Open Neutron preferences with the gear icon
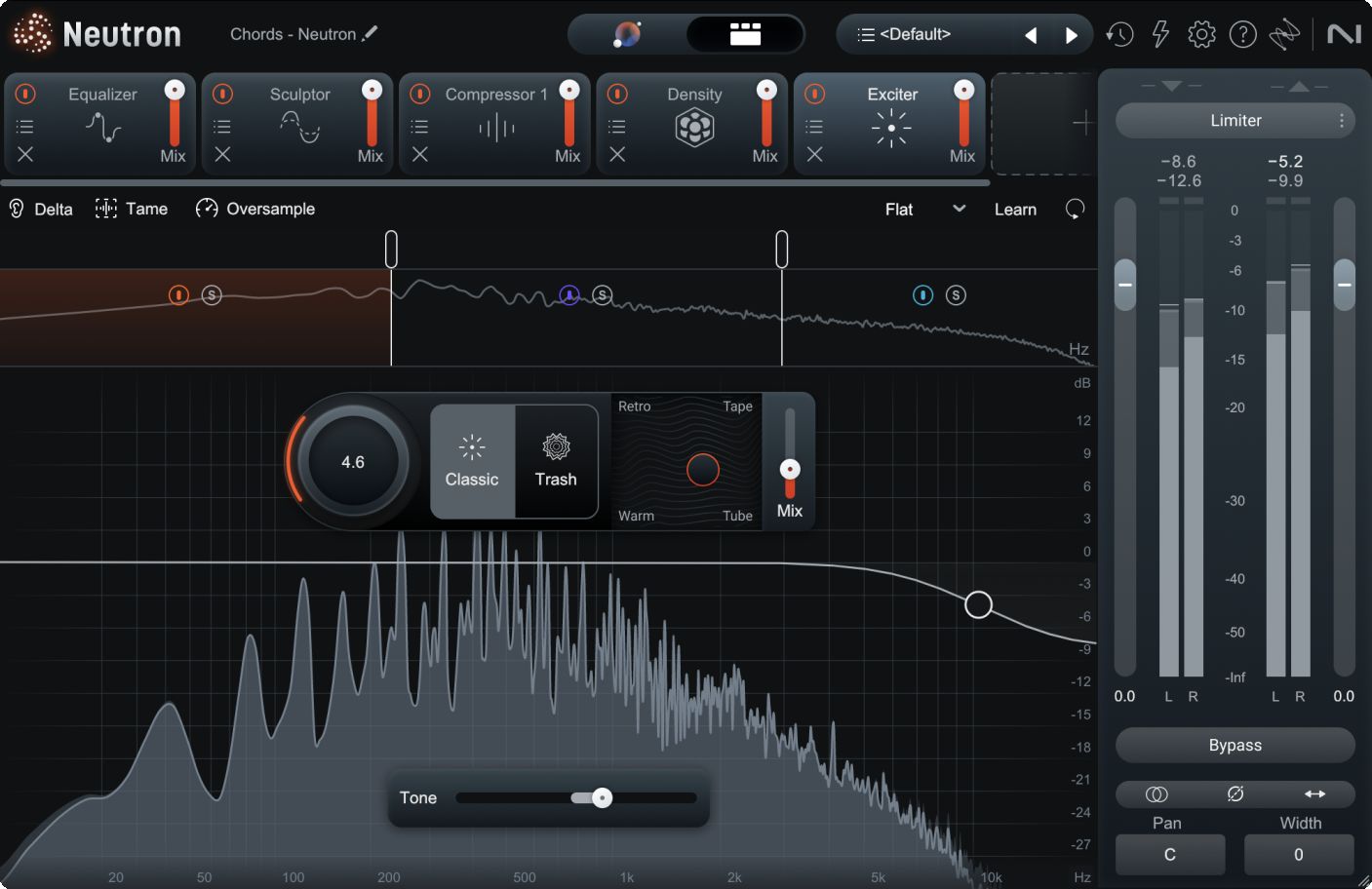Viewport: 1372px width, 889px height. coord(1201,34)
